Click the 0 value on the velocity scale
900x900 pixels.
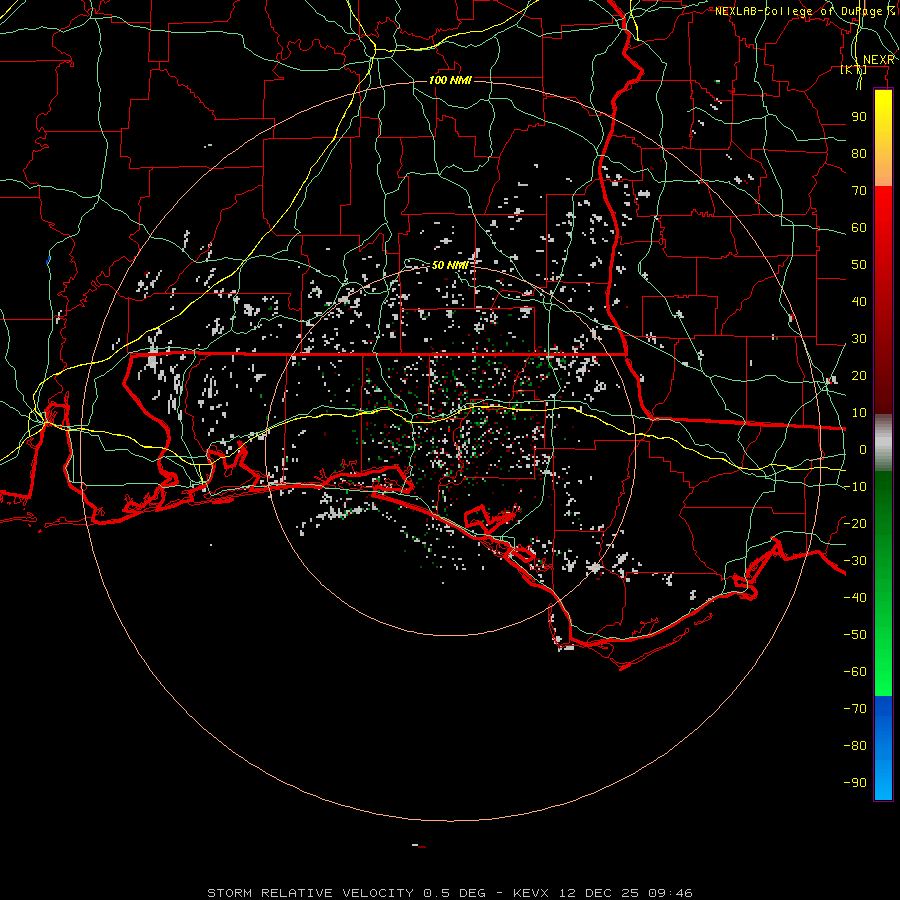point(863,450)
